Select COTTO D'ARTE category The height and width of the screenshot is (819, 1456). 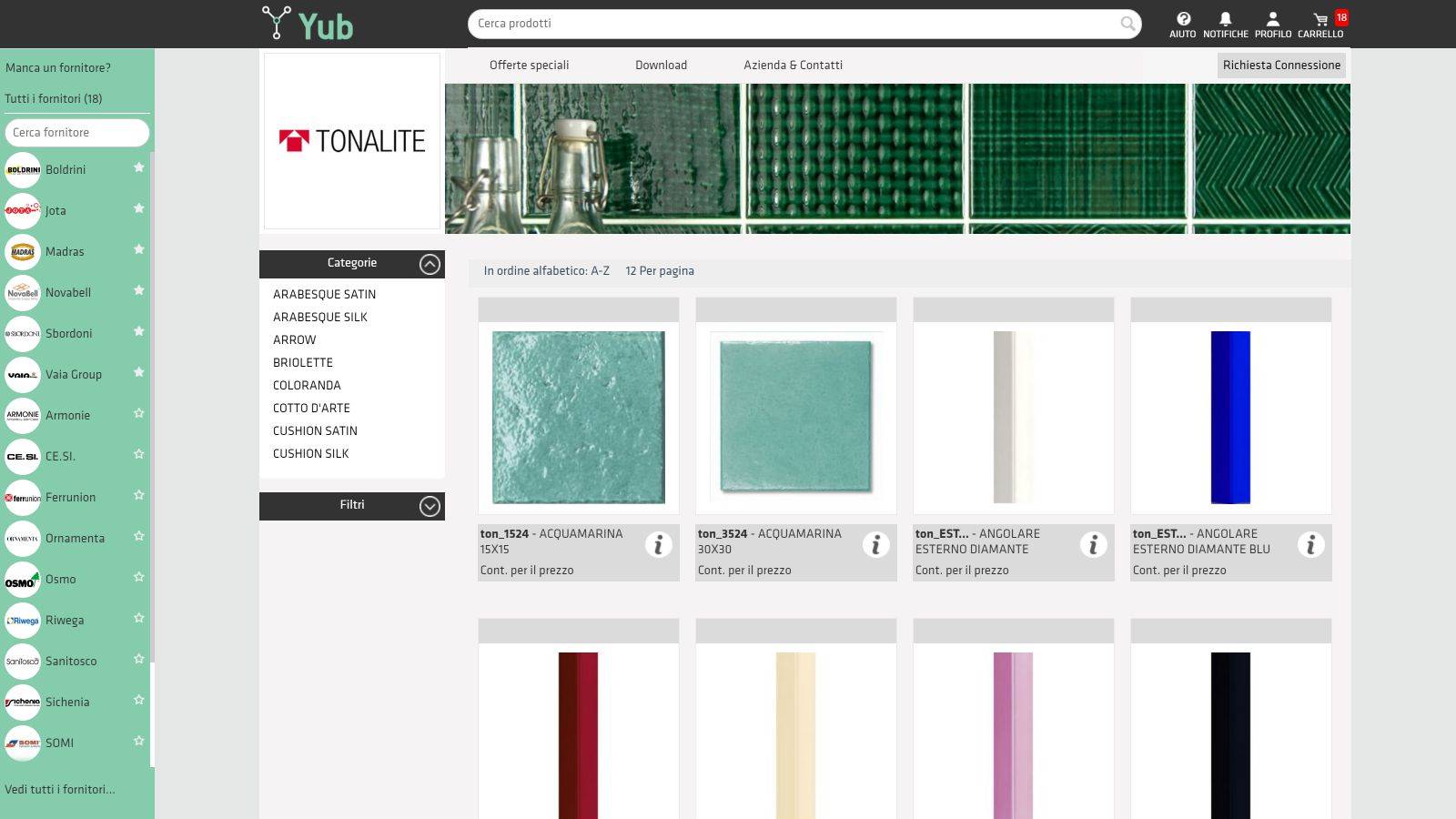tap(311, 409)
